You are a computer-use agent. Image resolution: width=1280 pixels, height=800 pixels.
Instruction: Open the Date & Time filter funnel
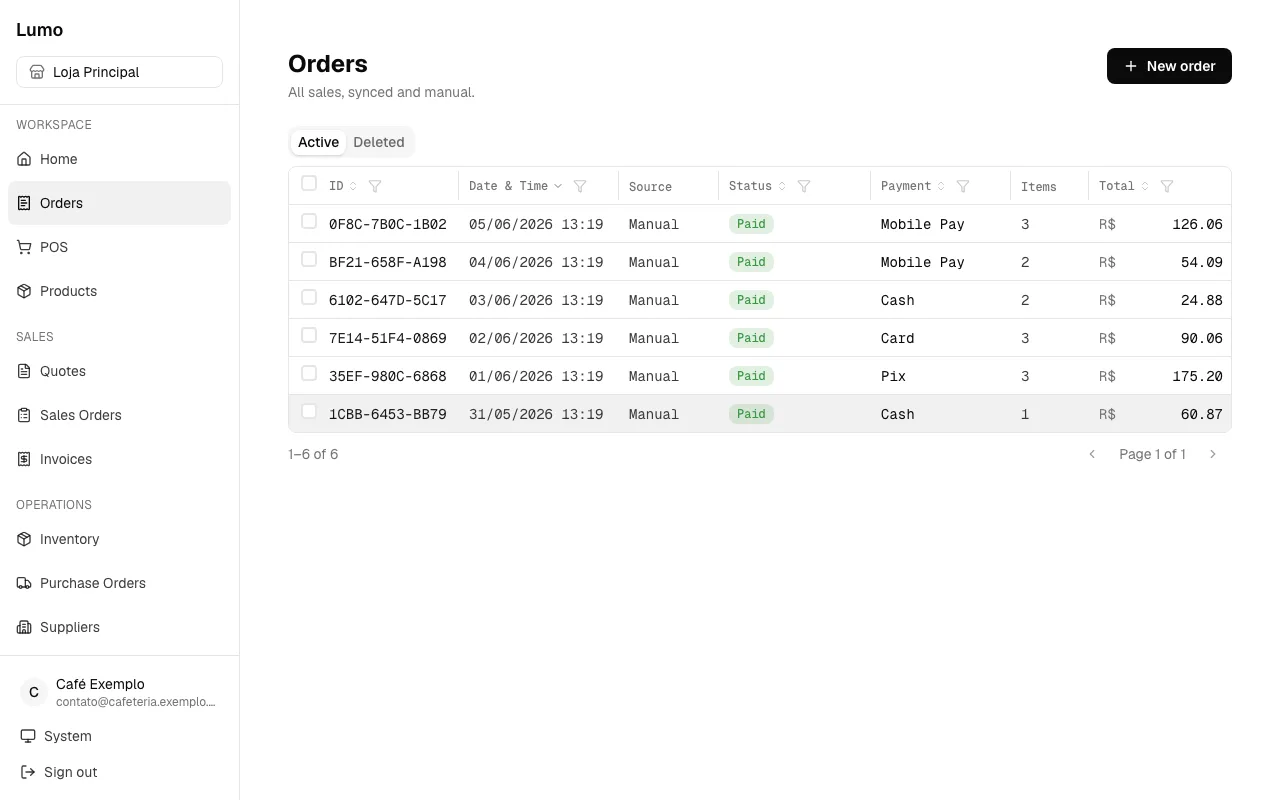[580, 186]
